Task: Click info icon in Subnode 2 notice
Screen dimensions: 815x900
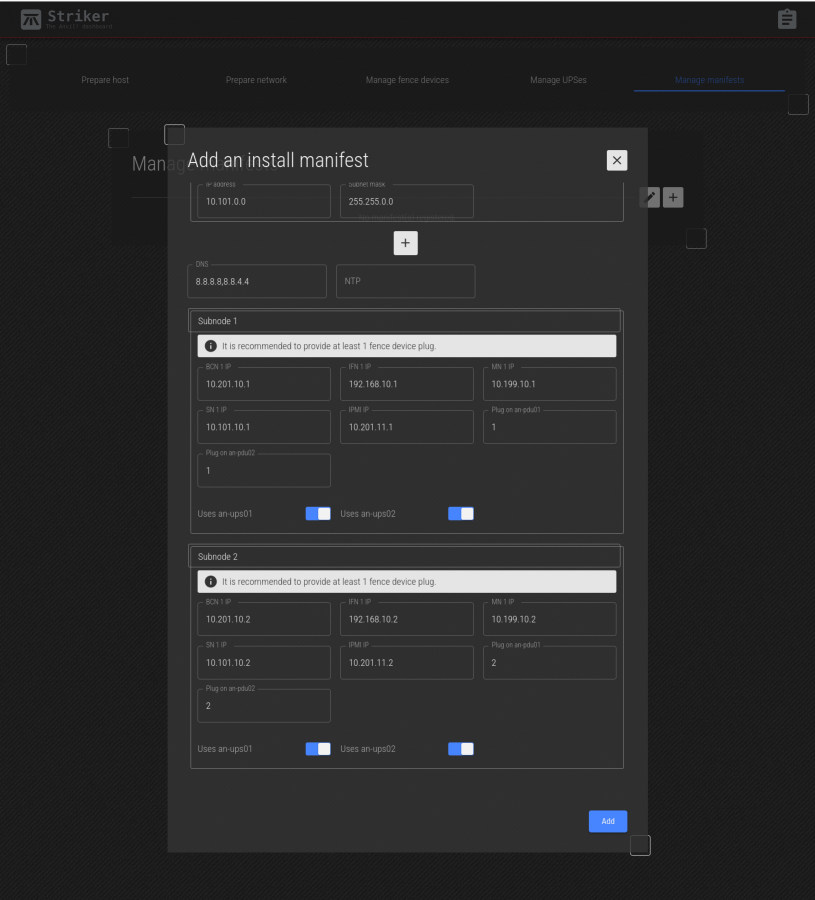Action: tap(211, 581)
